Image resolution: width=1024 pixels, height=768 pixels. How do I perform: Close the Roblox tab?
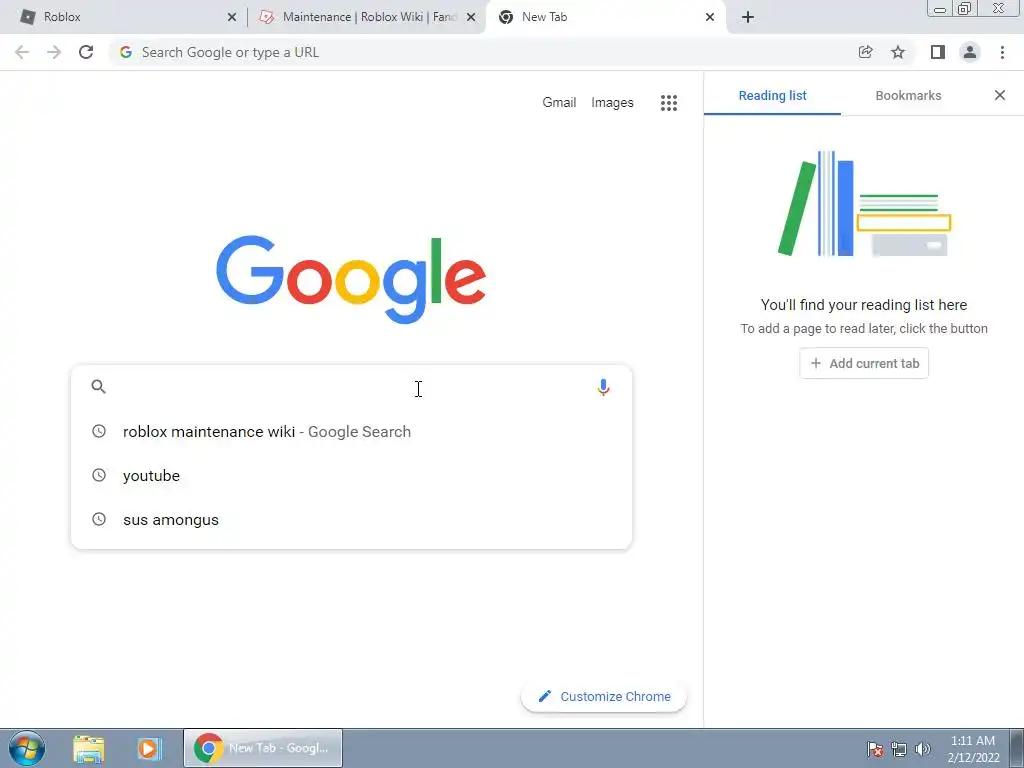pos(232,17)
